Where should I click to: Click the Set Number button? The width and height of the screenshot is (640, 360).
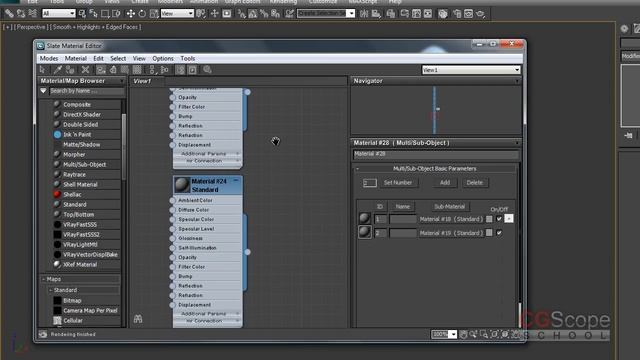(x=398, y=182)
